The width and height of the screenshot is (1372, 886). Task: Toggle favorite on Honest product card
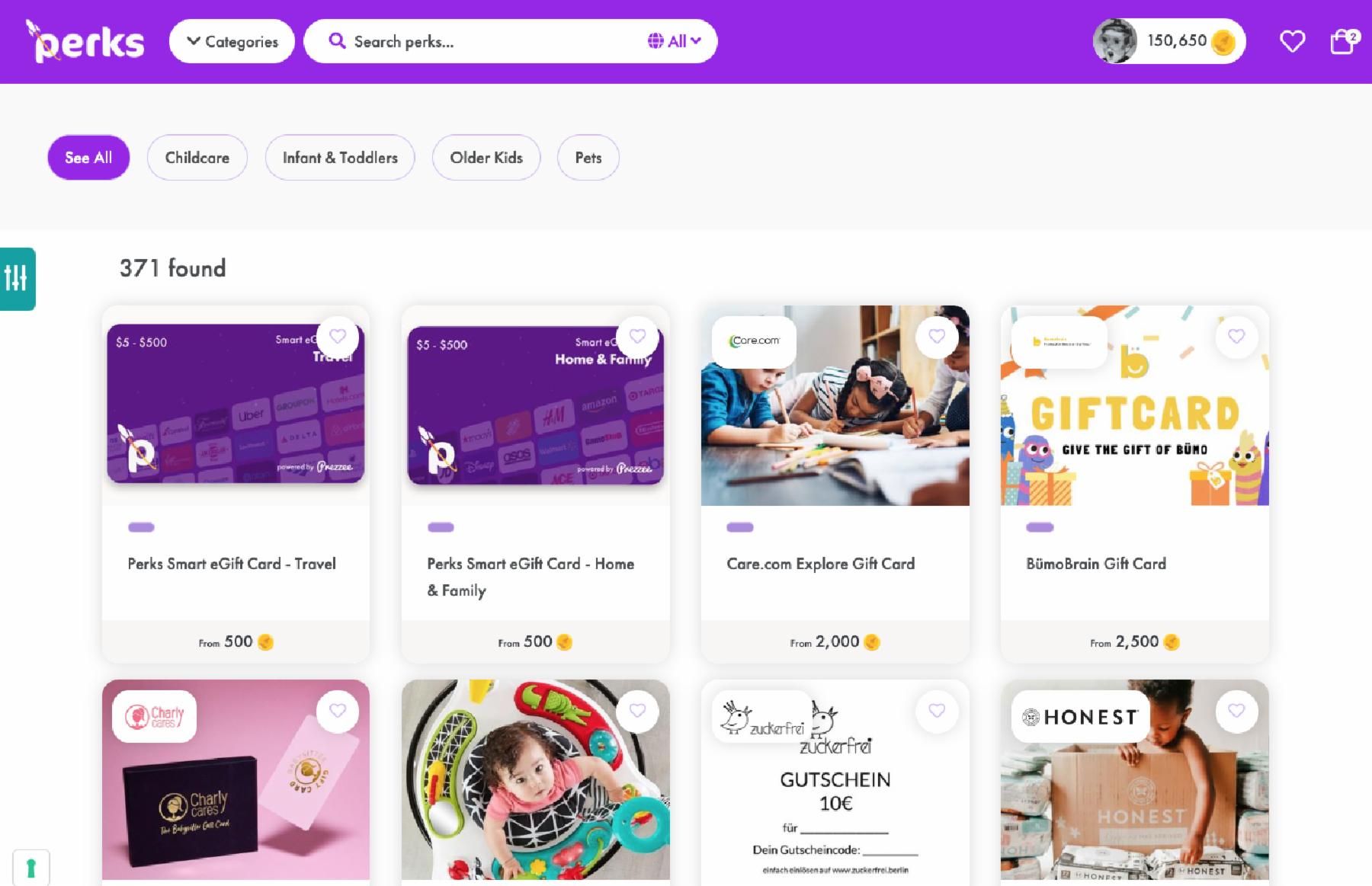[1236, 711]
